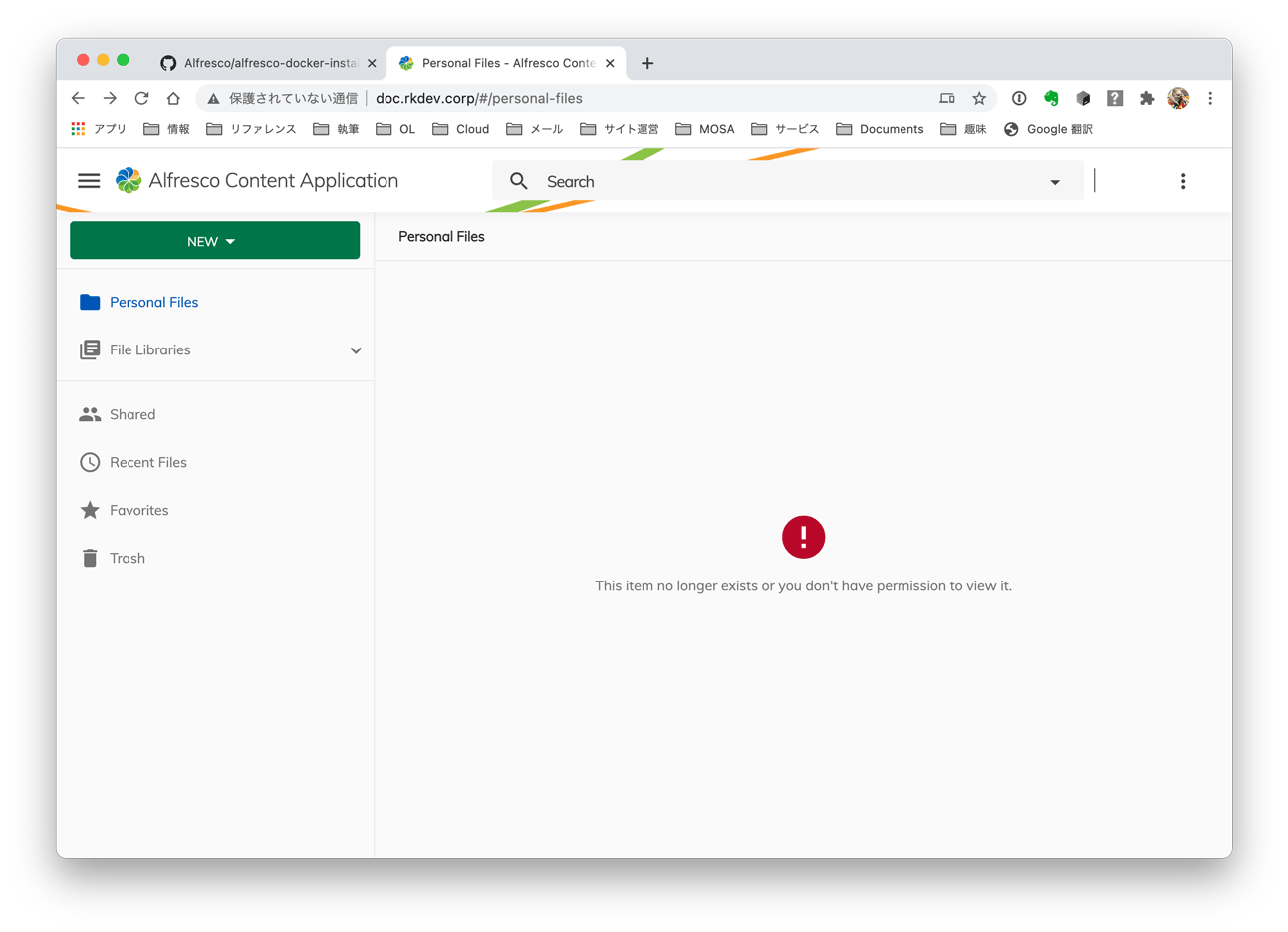
Task: Open the NEW button dropdown
Action: 214,241
